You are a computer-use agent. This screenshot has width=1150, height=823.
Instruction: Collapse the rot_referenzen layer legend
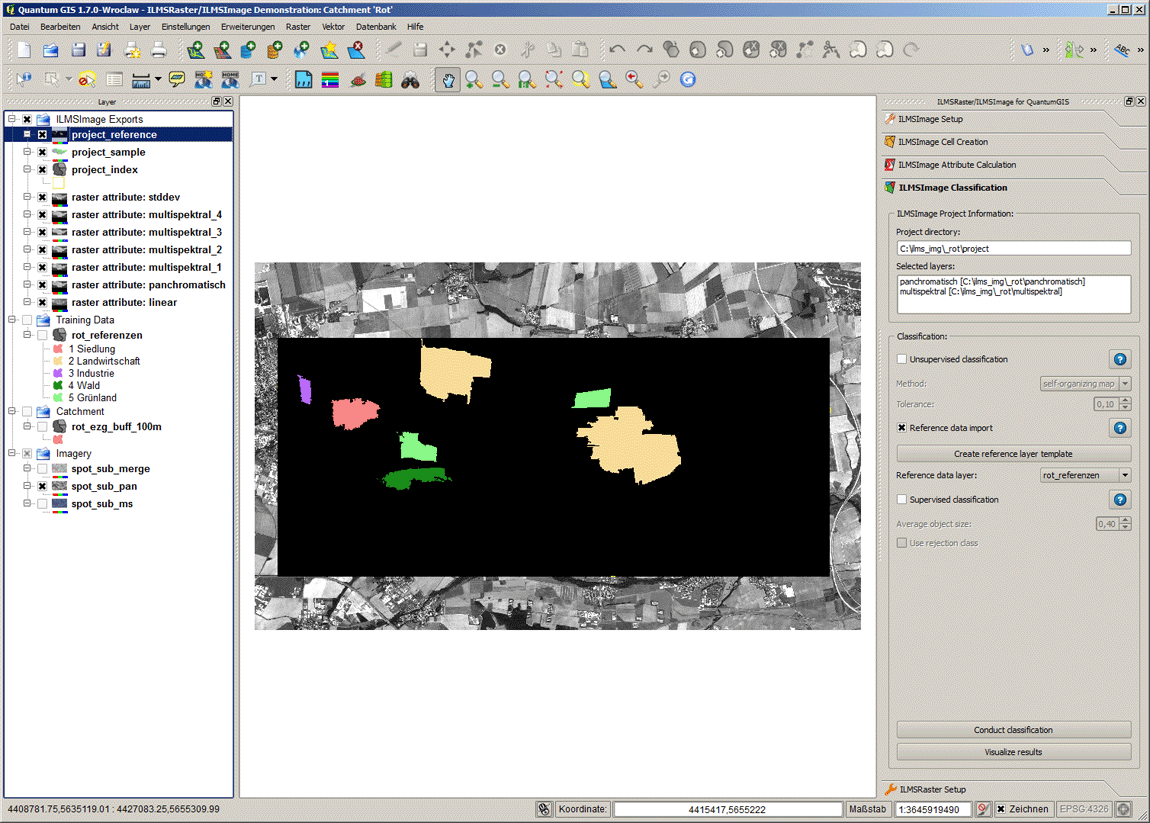click(28, 335)
